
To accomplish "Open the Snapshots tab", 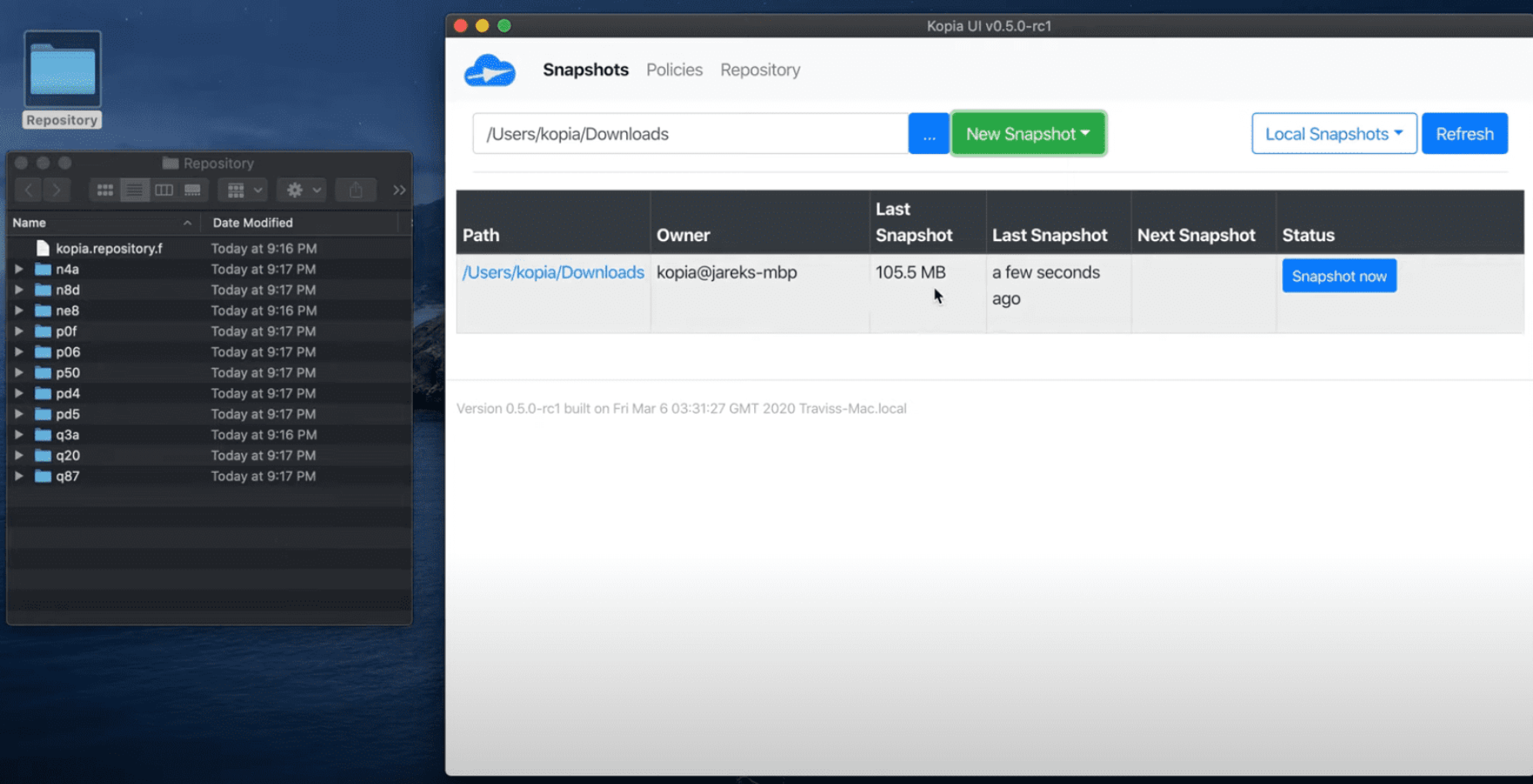I will (585, 69).
